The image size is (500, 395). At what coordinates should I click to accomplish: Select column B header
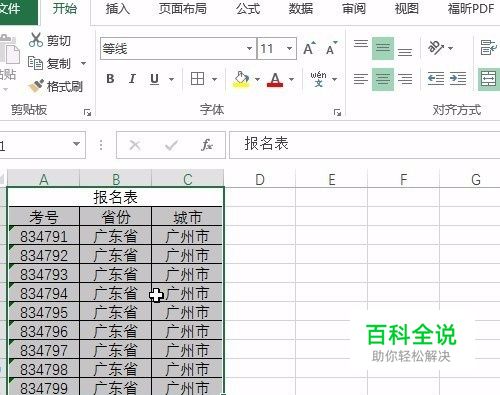(116, 179)
